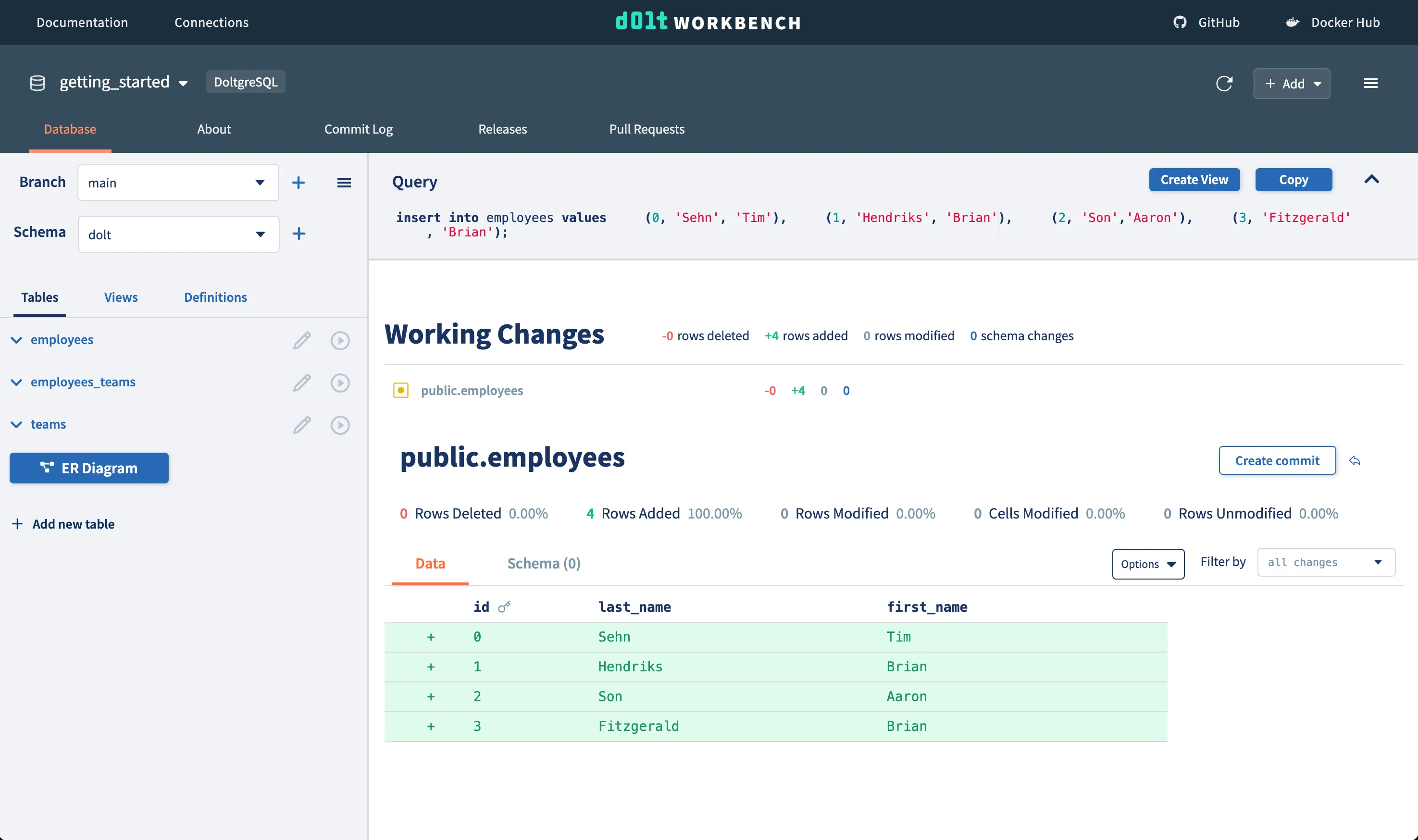Open the Filter by all changes dropdown
The height and width of the screenshot is (840, 1418).
1325,562
